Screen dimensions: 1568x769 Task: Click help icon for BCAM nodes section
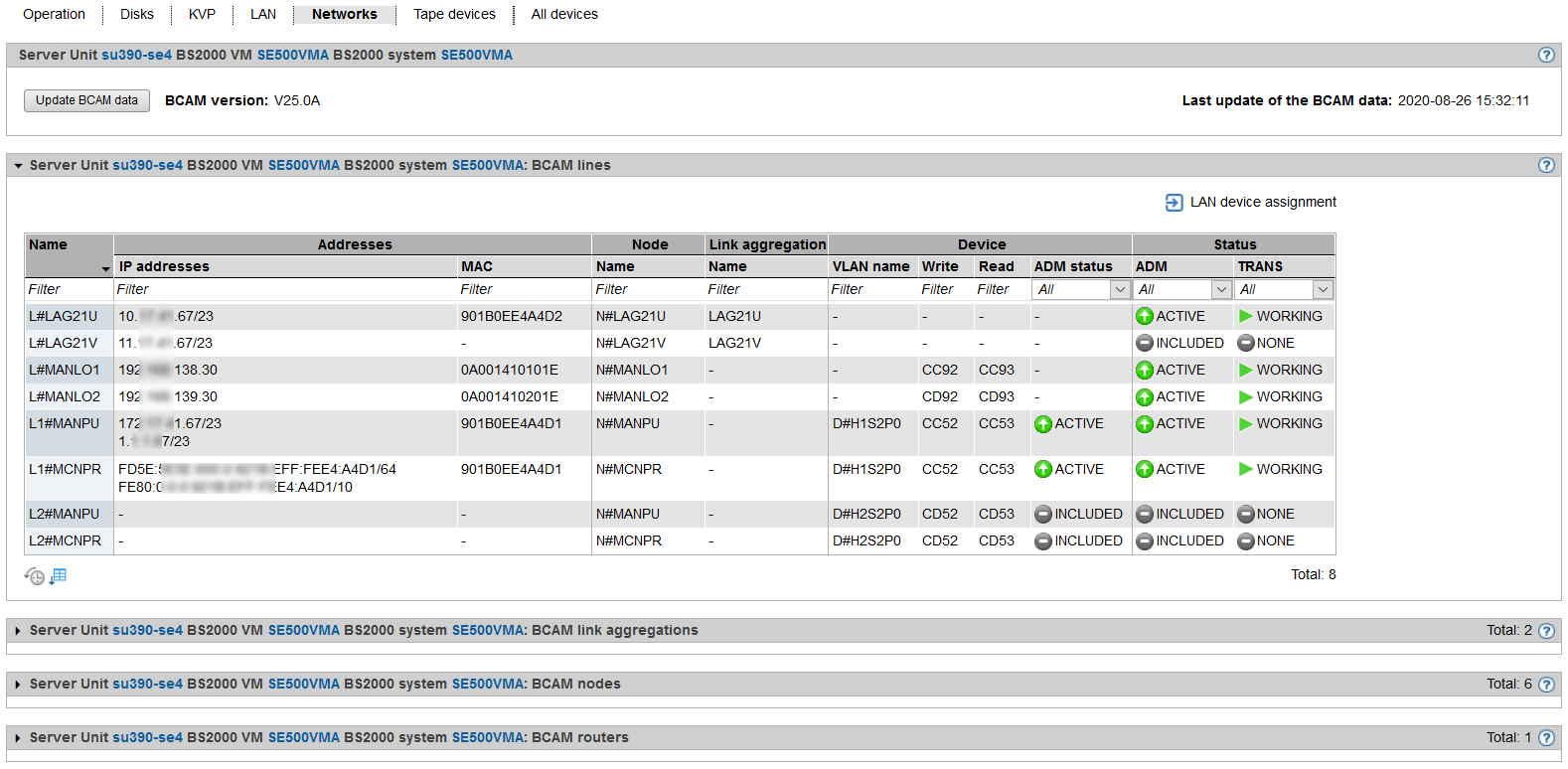coord(1546,685)
